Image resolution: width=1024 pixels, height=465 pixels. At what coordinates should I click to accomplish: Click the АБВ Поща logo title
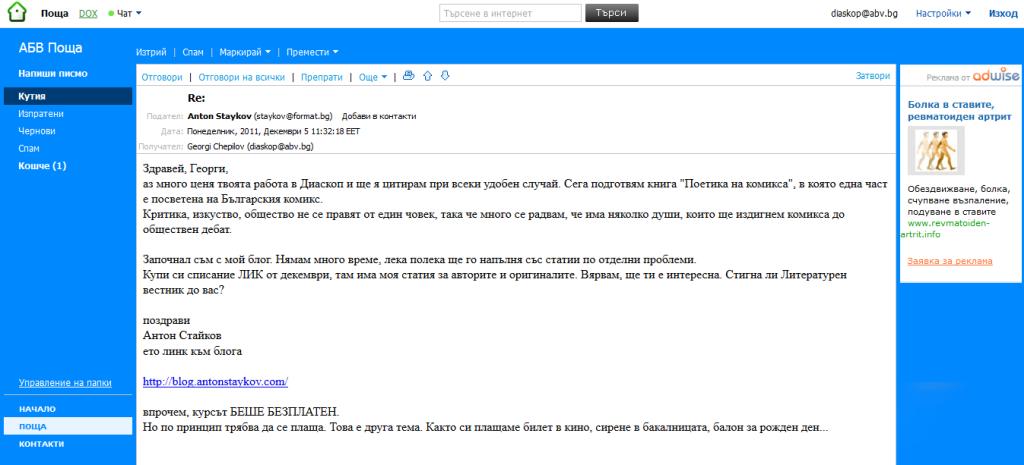tap(50, 48)
